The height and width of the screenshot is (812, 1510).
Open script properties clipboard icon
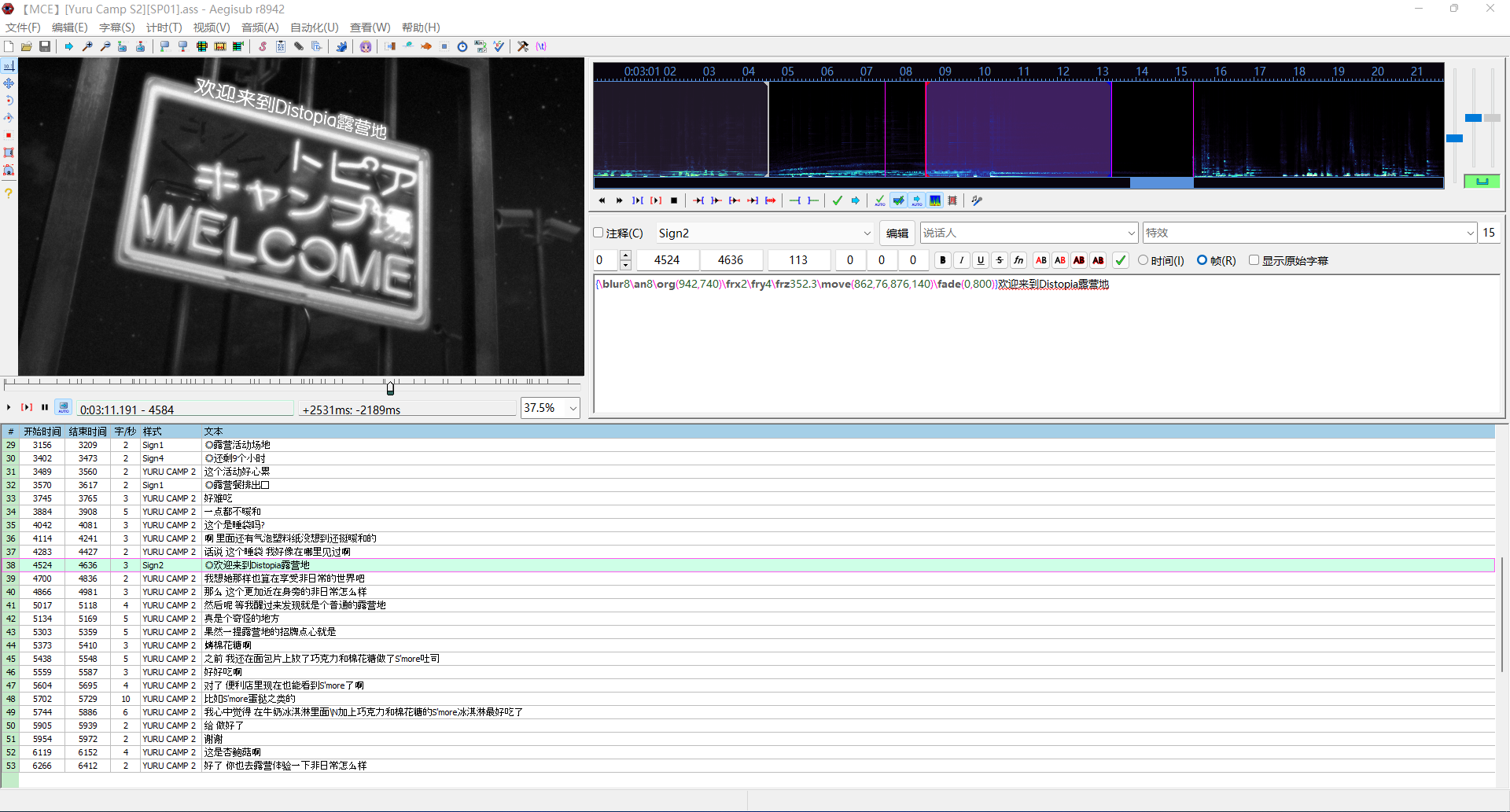[x=281, y=46]
